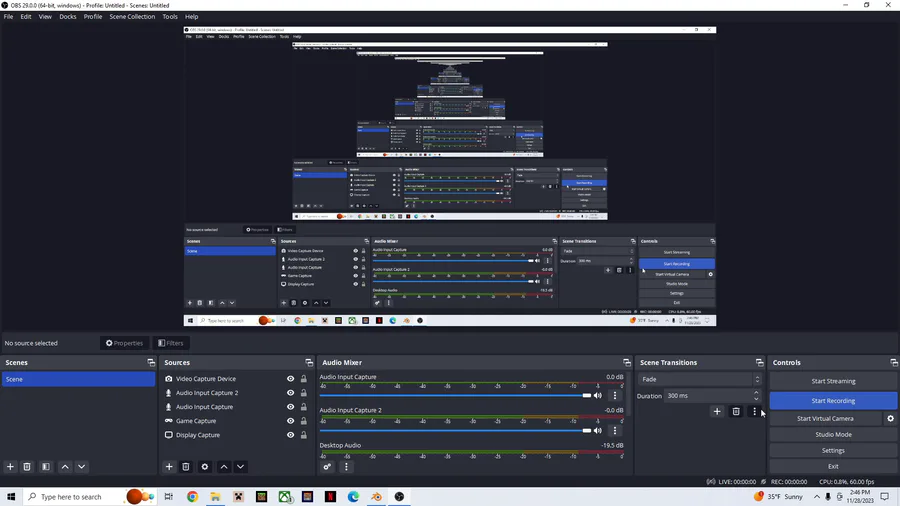
Task: Adjust Audio Input Capture volume slider
Action: tap(455, 395)
